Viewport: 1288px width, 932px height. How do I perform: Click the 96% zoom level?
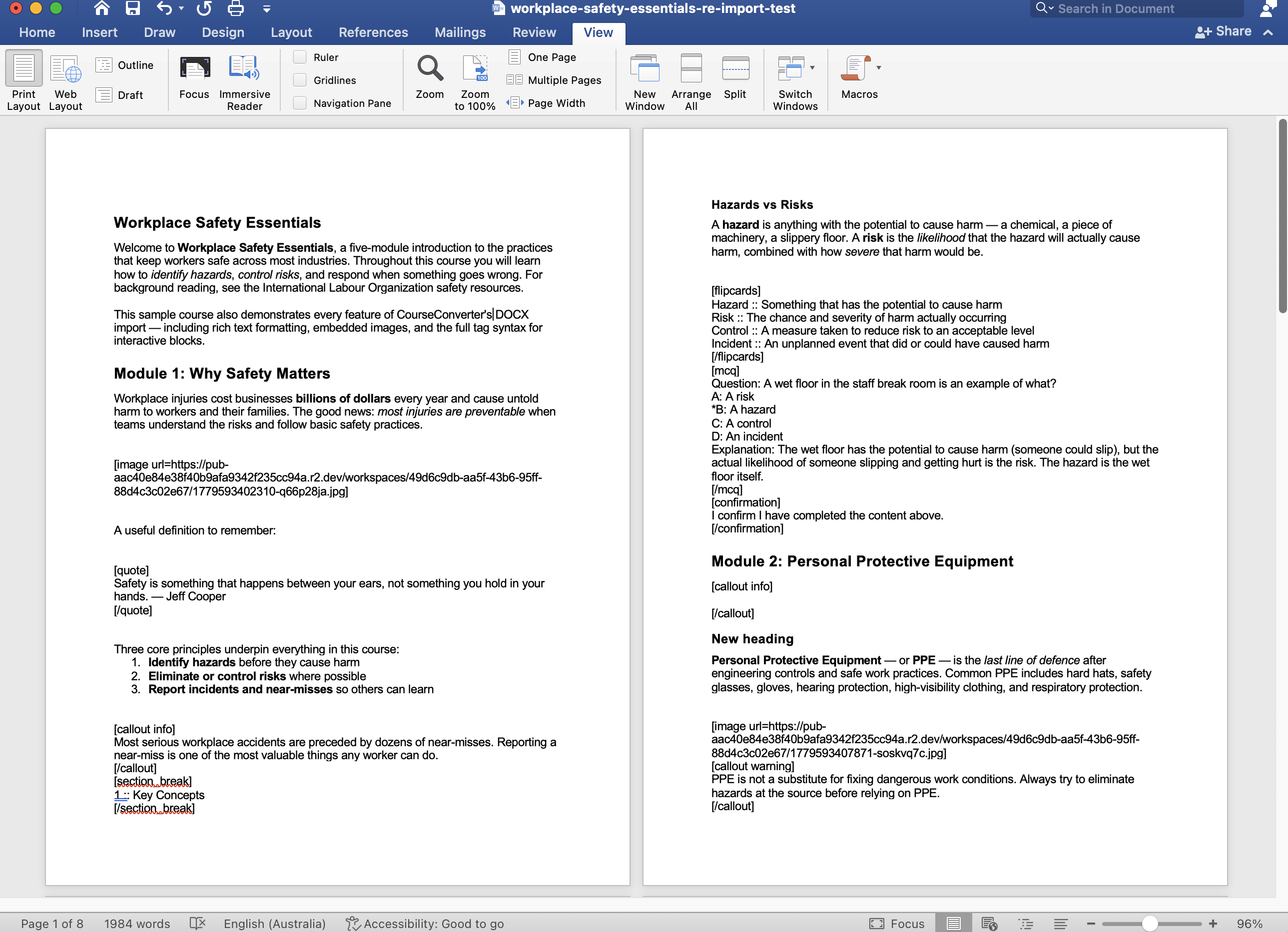tap(1250, 924)
